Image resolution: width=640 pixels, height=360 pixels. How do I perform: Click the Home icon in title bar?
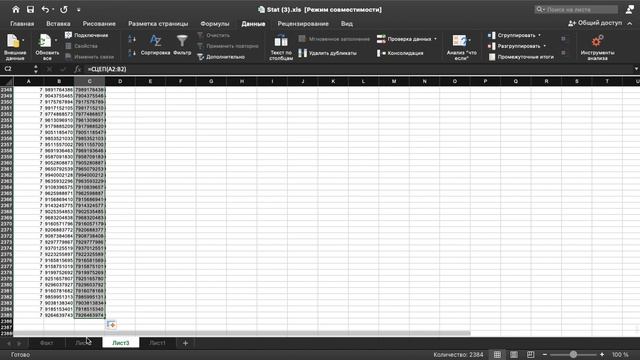(x=16, y=9)
